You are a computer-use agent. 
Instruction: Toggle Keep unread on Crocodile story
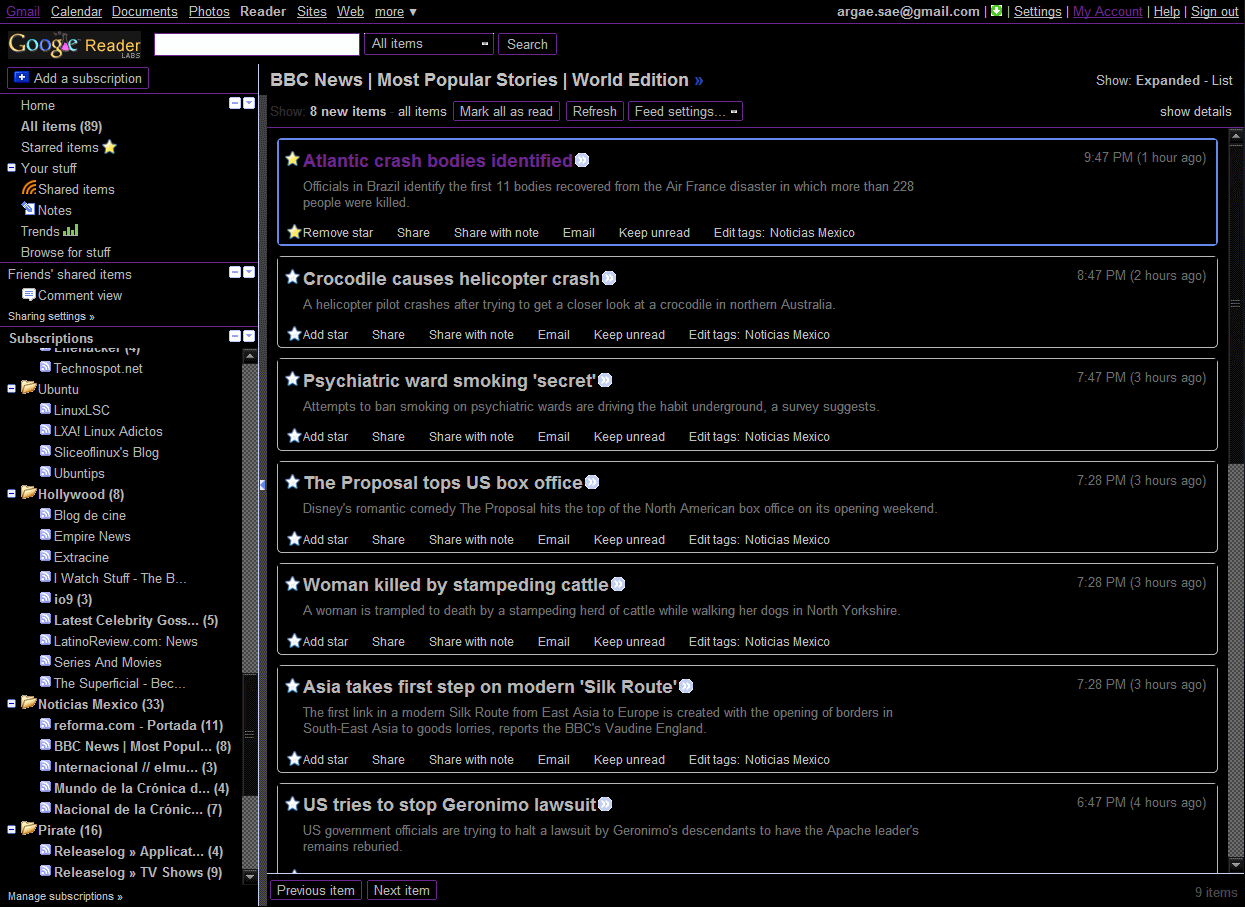click(x=629, y=334)
